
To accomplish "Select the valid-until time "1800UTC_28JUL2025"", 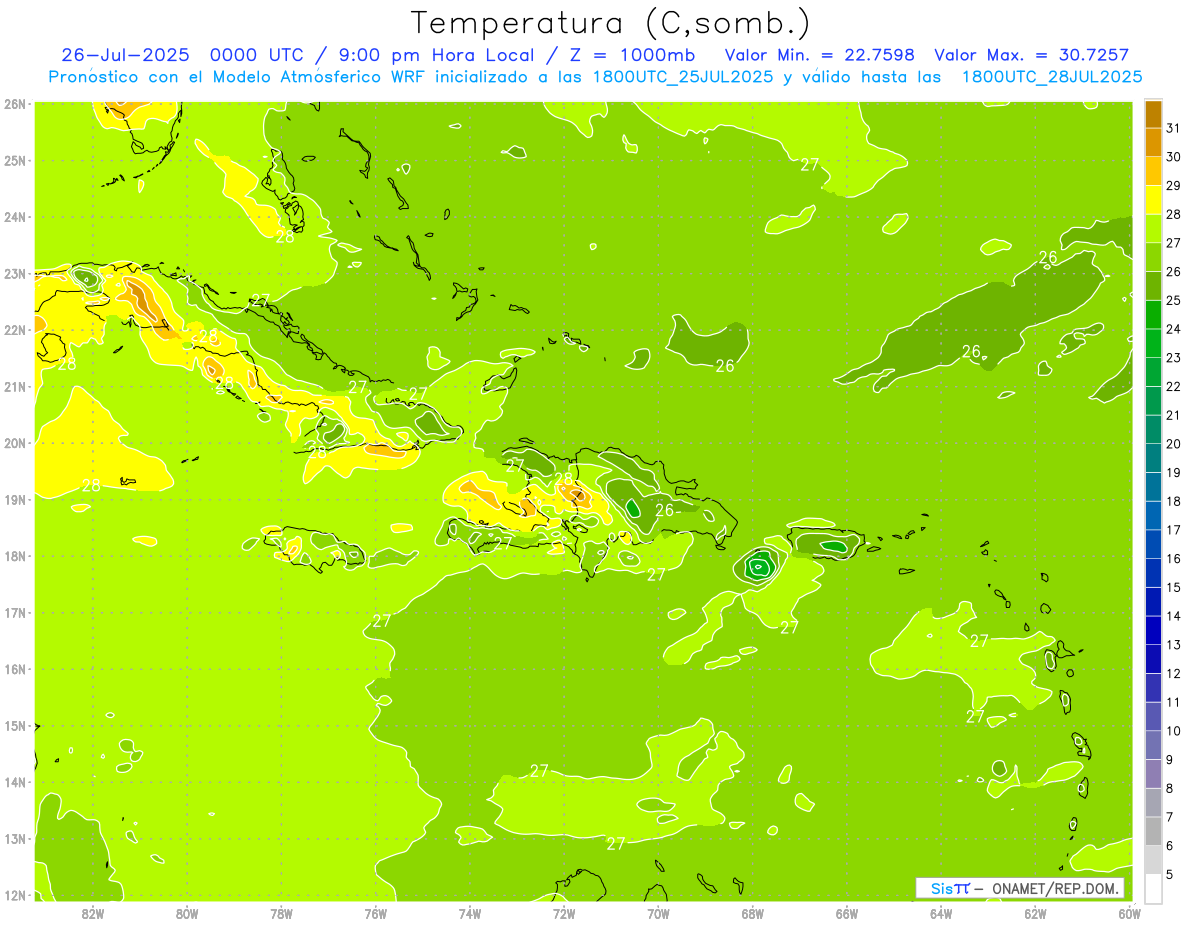I will [1052, 77].
